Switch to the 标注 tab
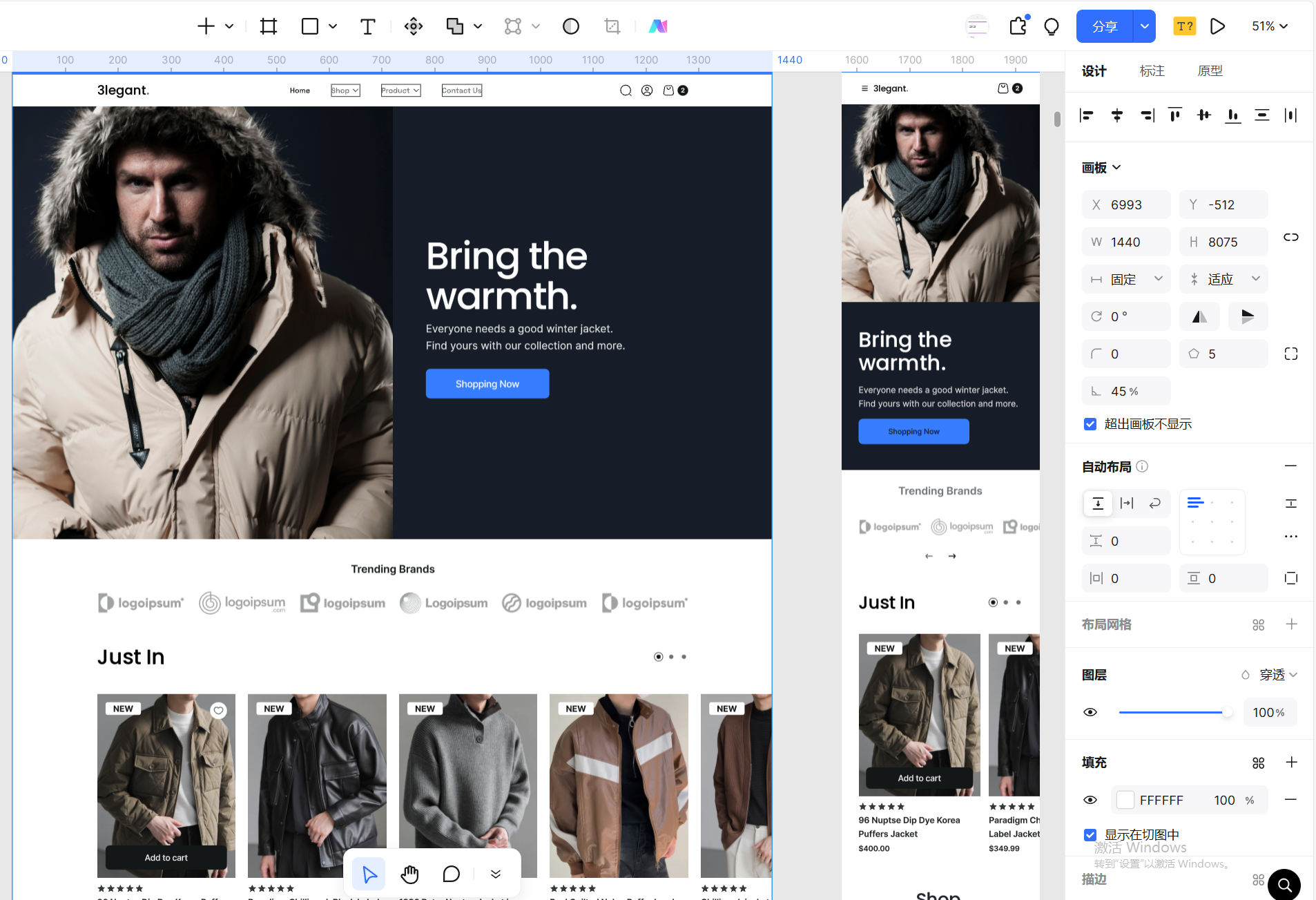 pyautogui.click(x=1152, y=71)
